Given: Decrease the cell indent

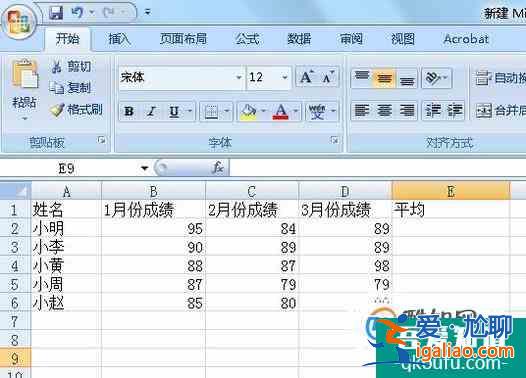Looking at the screenshot, I should pos(433,110).
